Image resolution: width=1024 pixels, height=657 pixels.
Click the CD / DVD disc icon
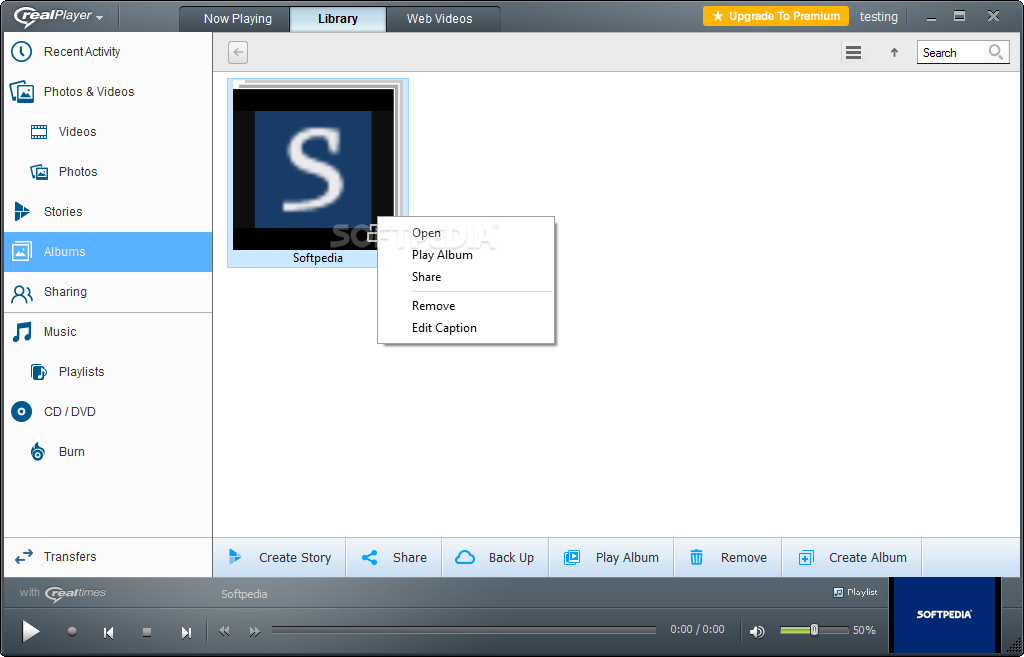pyautogui.click(x=22, y=411)
